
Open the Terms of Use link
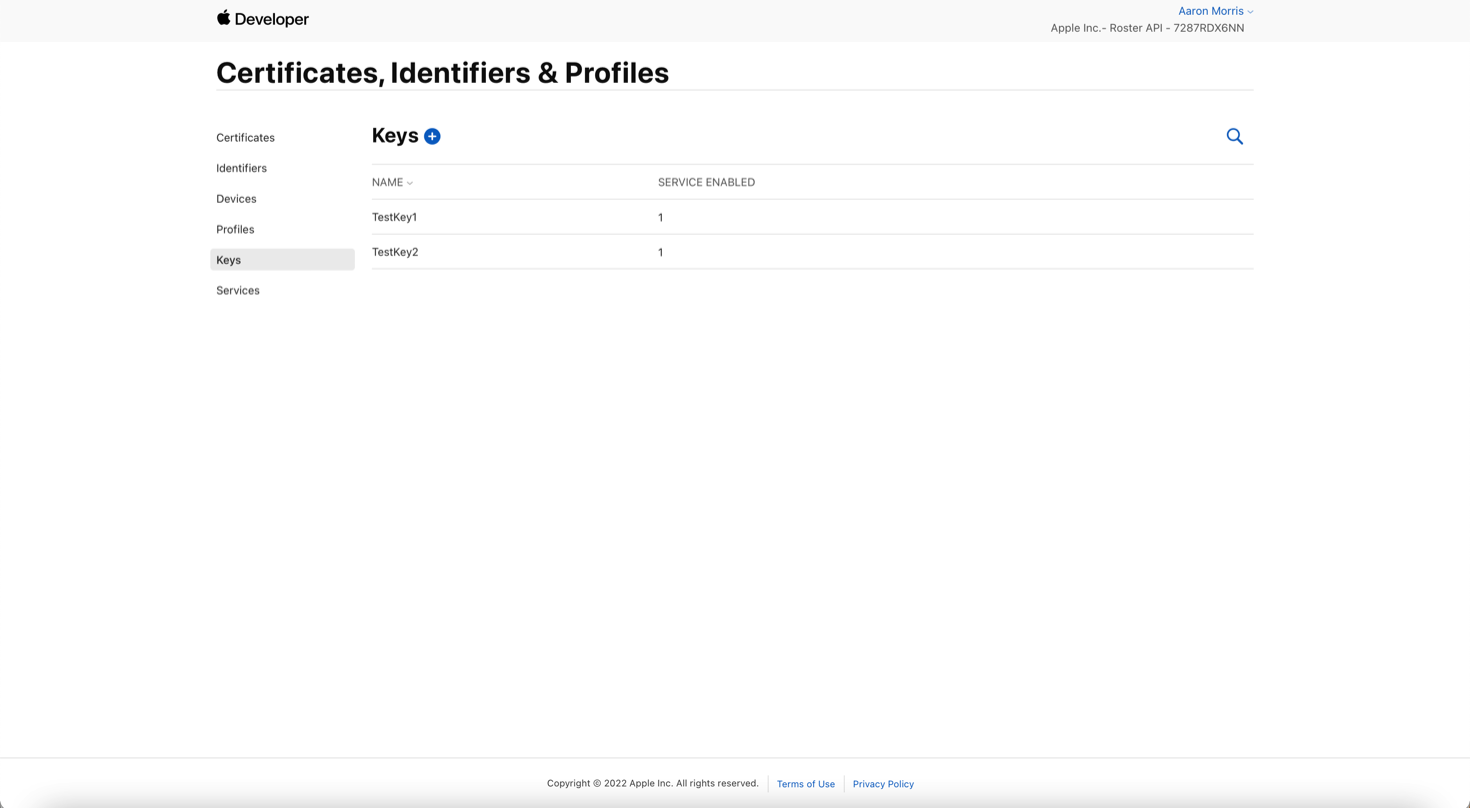[806, 784]
